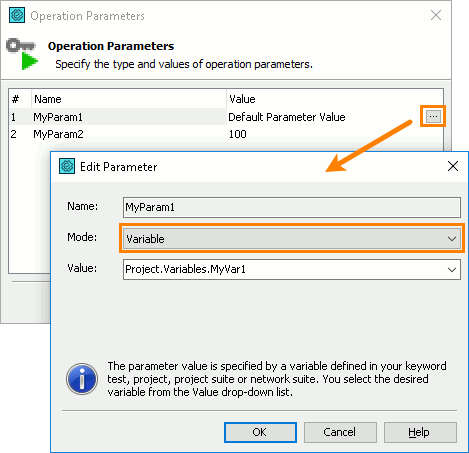Click the key and play arrow icon
This screenshot has width=469, height=453.
[x=22, y=54]
